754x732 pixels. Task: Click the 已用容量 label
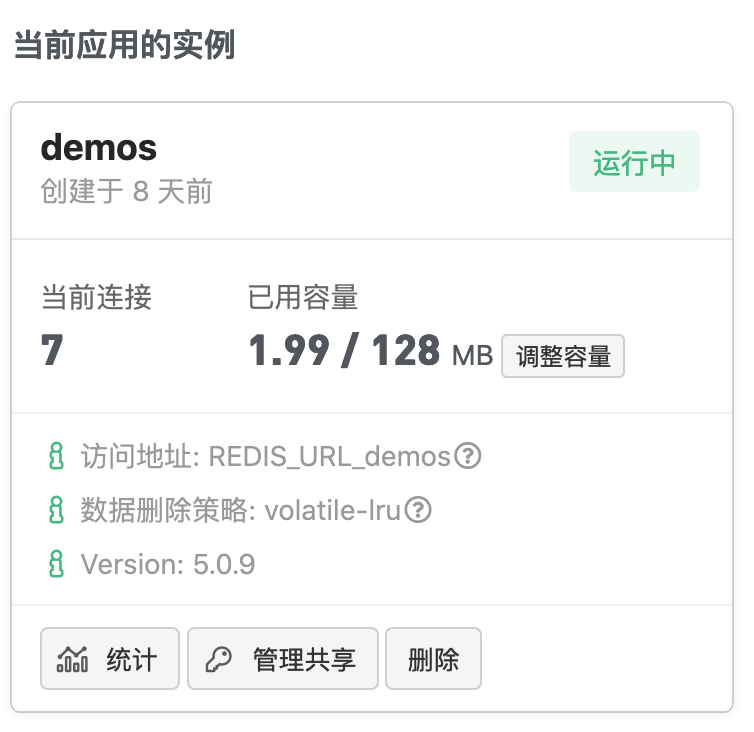tap(303, 297)
